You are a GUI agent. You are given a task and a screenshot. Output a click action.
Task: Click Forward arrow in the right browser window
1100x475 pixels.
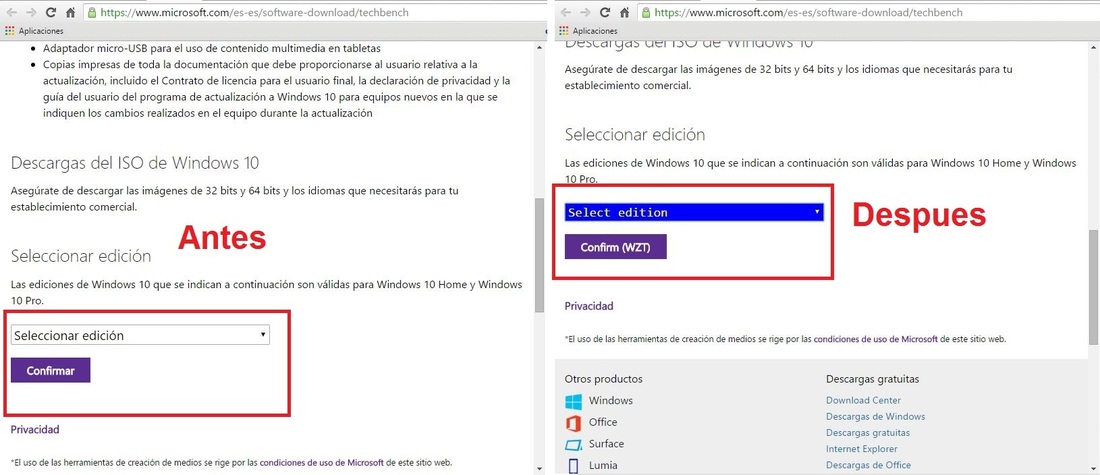[586, 13]
